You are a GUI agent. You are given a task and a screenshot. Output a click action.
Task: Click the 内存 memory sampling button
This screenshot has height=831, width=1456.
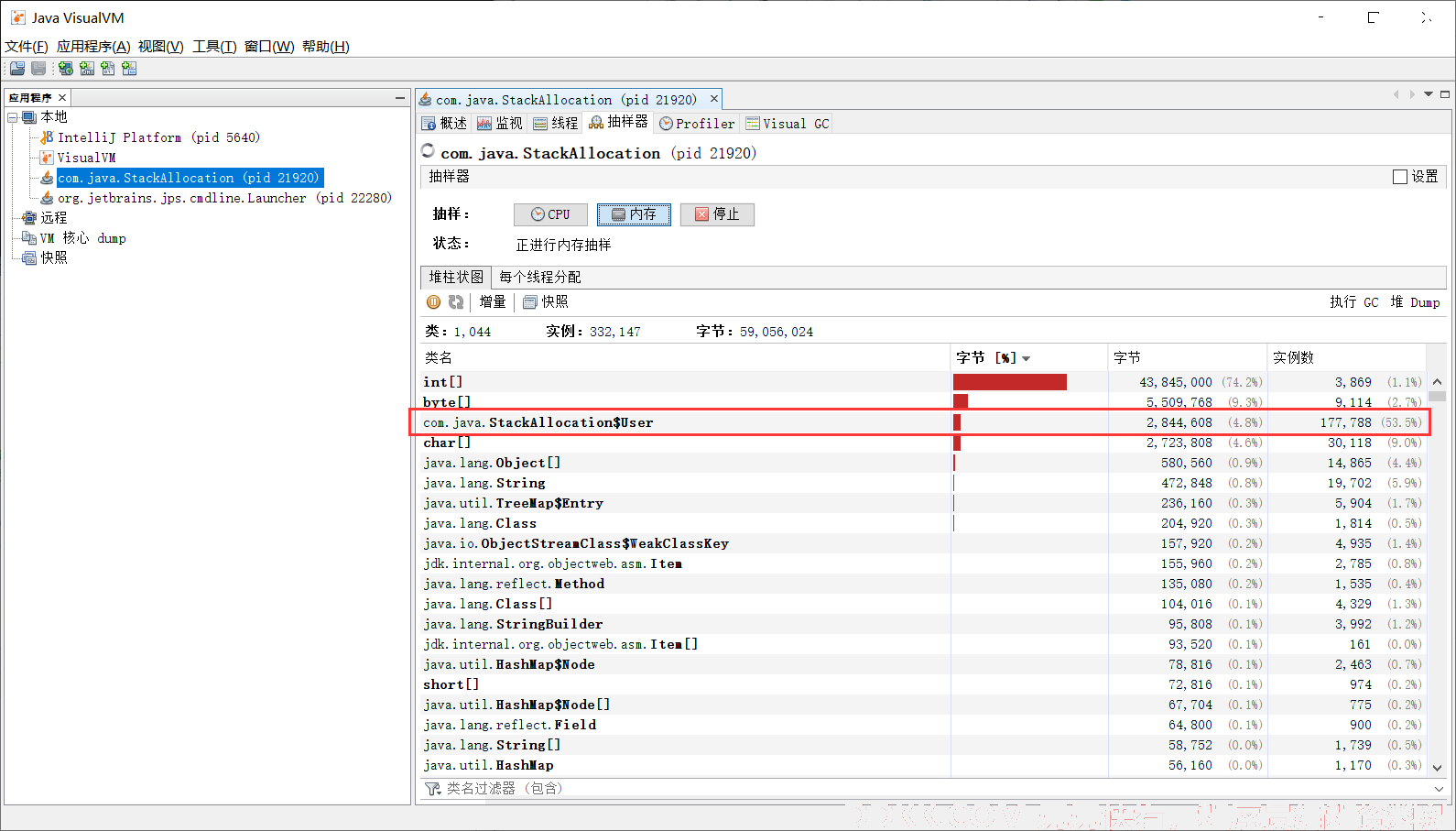pyautogui.click(x=634, y=214)
